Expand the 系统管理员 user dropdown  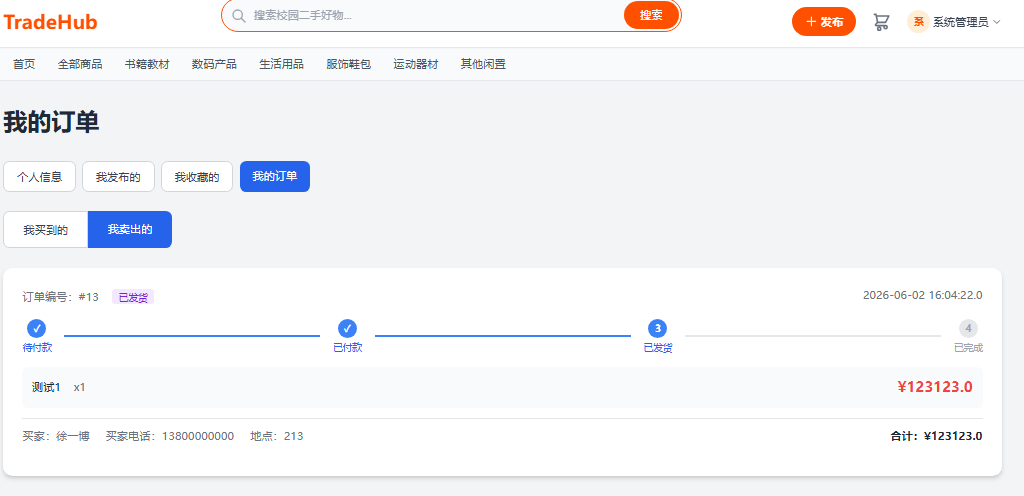(967, 22)
